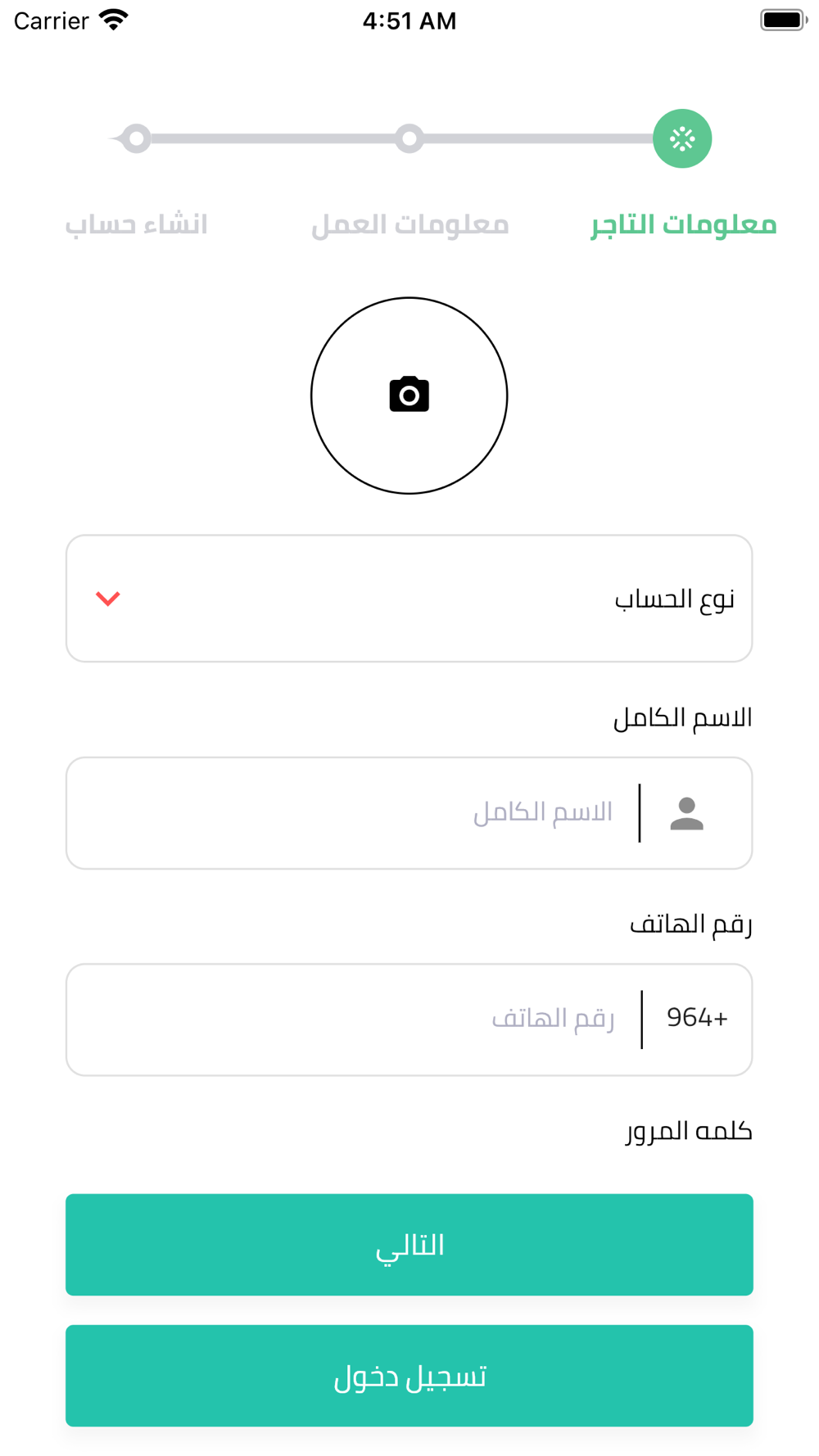Focus the الاسم الكامل text input
This screenshot has height=1456, width=819.
352,813
